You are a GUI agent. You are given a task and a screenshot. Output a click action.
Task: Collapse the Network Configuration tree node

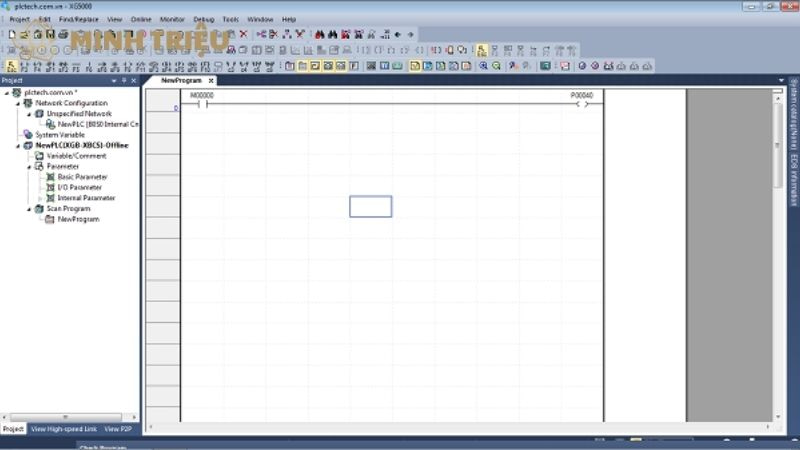click(x=17, y=103)
